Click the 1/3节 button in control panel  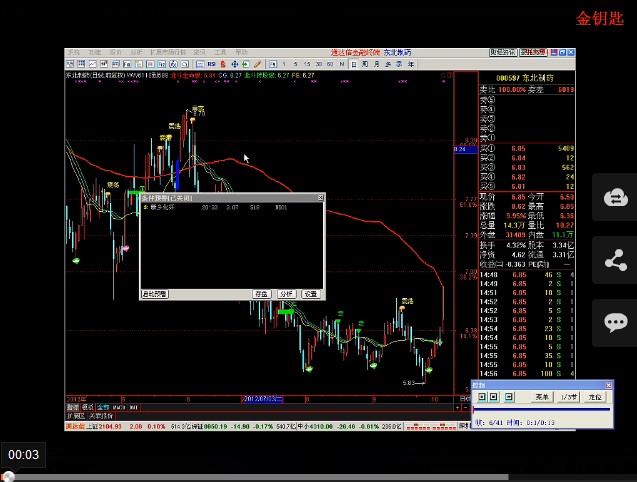tap(568, 397)
